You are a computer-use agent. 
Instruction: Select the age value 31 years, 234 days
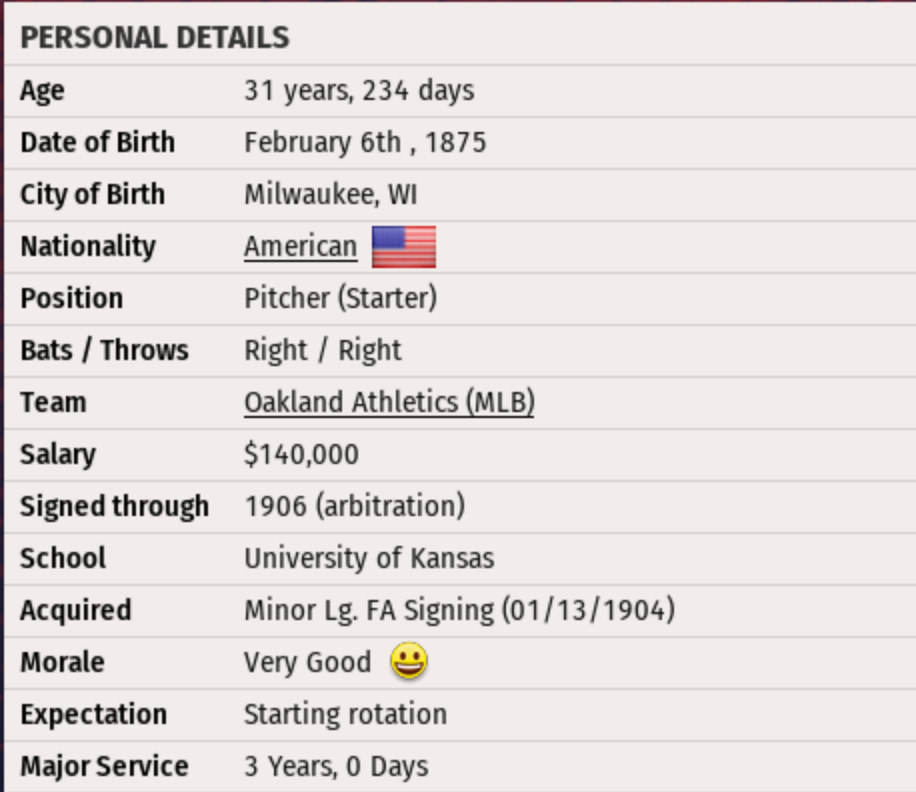(359, 91)
